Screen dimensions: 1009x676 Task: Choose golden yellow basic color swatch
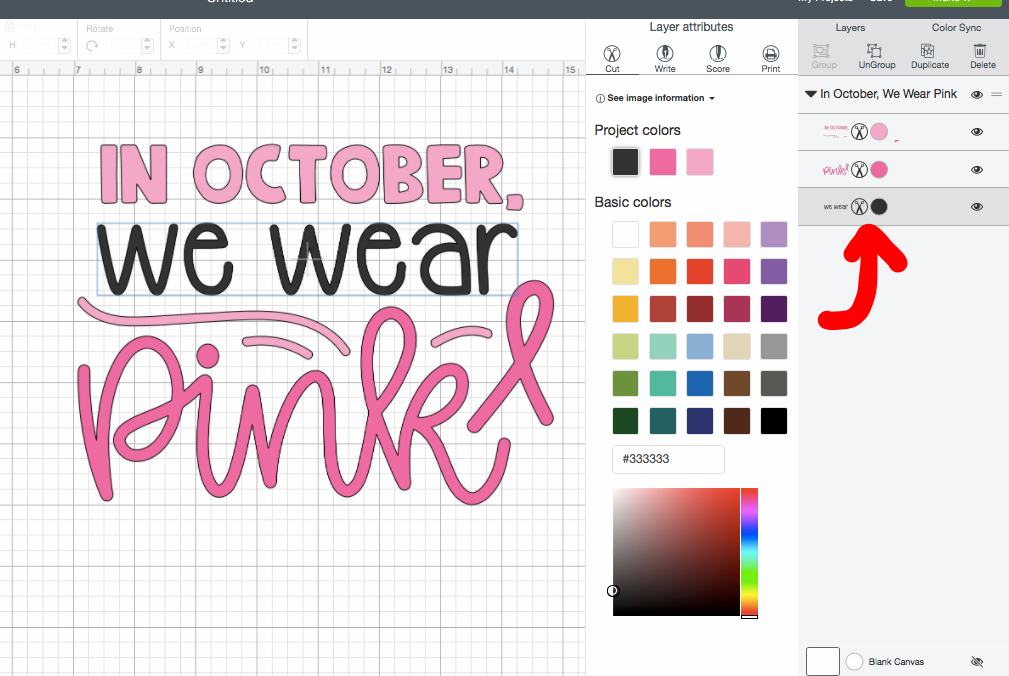click(625, 309)
